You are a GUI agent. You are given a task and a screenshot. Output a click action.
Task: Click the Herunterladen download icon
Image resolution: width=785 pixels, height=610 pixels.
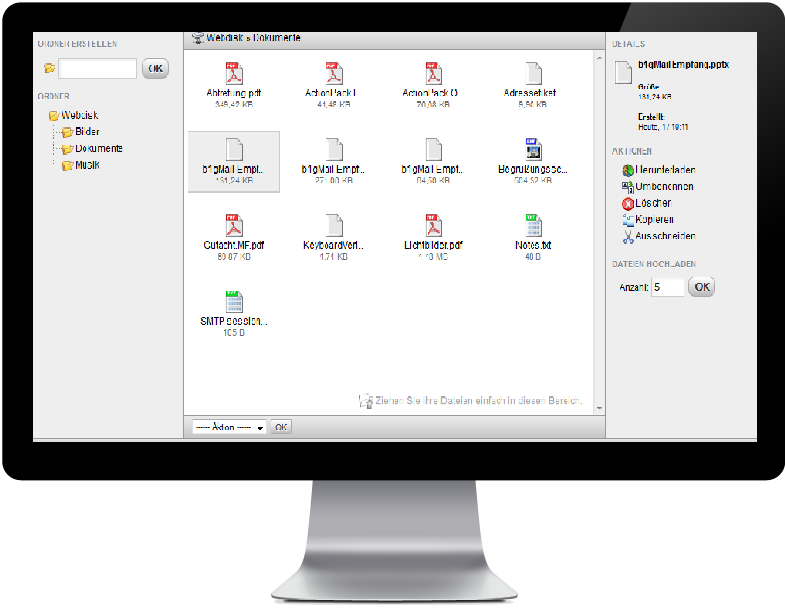point(627,171)
